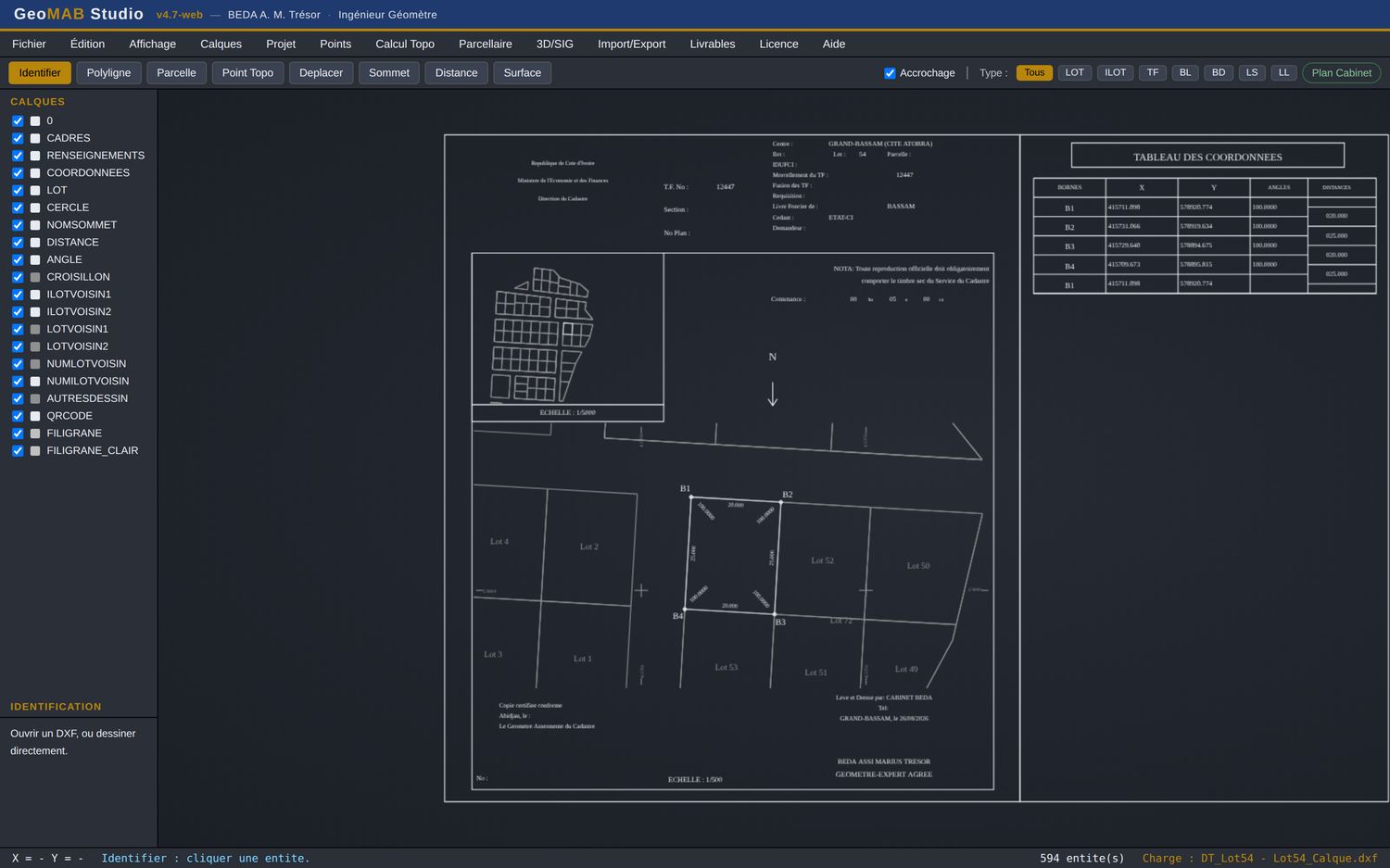Click the Plan Cabinet button
Screen dimensions: 1390x868
[1341, 72]
